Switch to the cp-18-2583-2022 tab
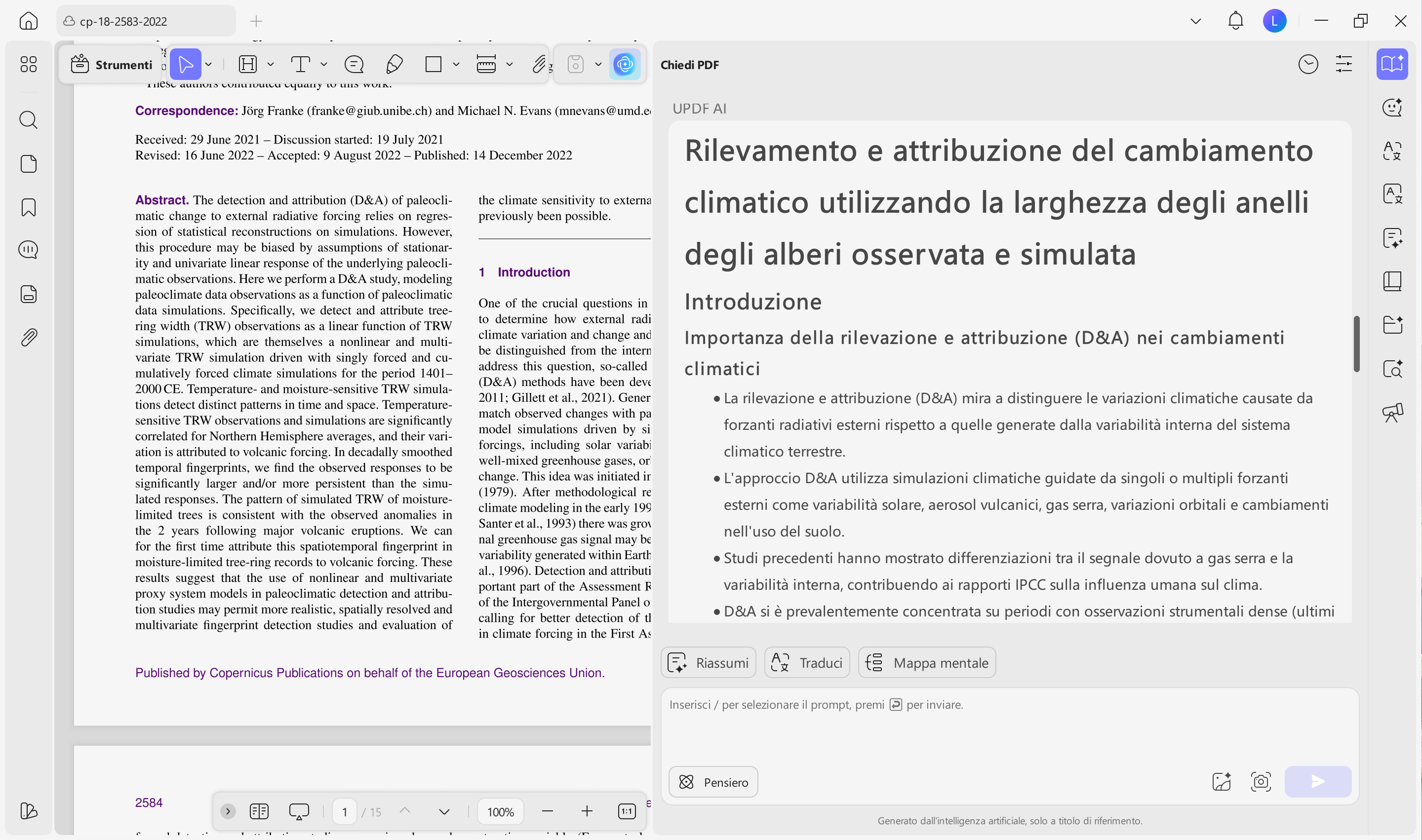 coord(146,21)
